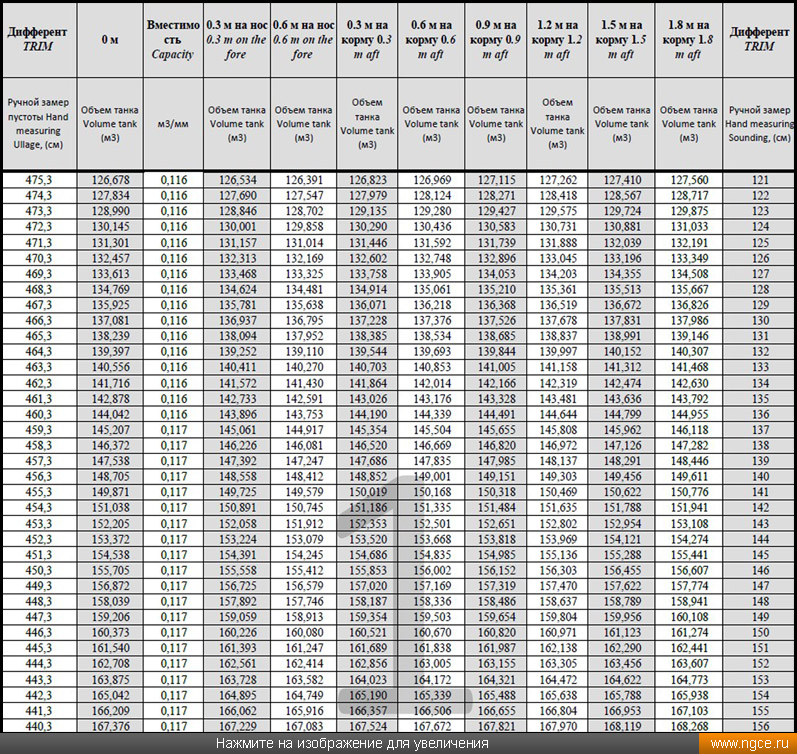
Task: Click the cell reading 139,397
Action: click(x=110, y=352)
